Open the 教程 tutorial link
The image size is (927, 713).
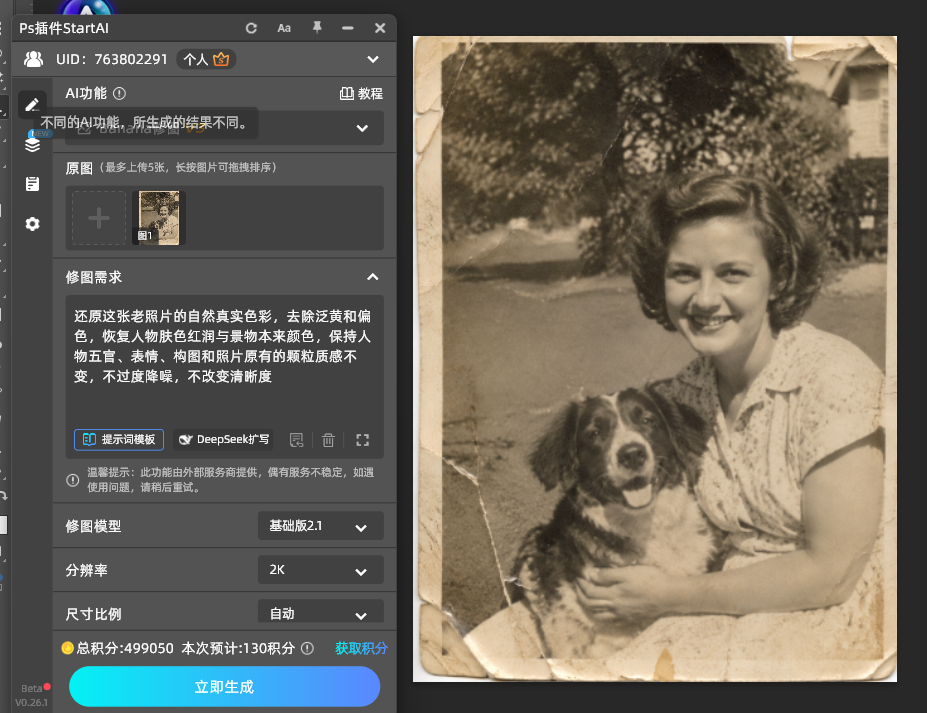coord(361,93)
